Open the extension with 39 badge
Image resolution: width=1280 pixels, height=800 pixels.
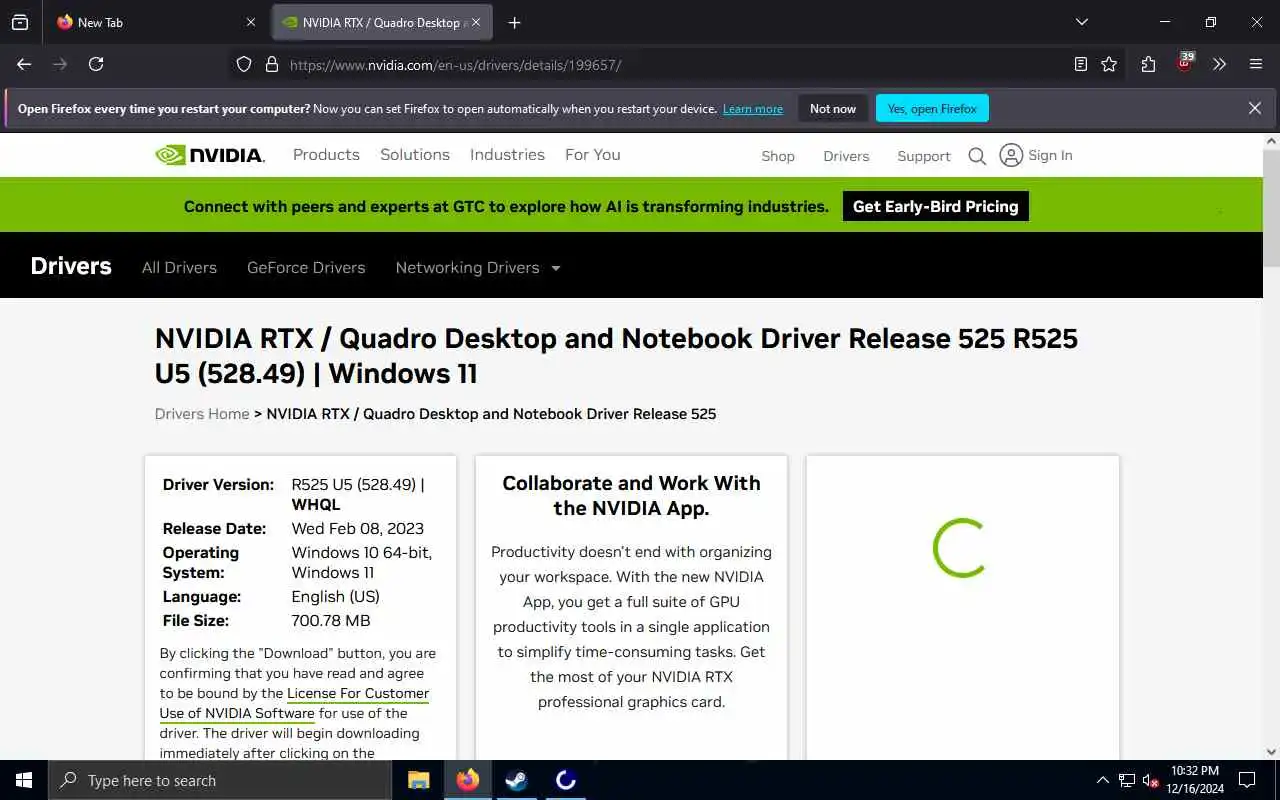(x=1185, y=63)
